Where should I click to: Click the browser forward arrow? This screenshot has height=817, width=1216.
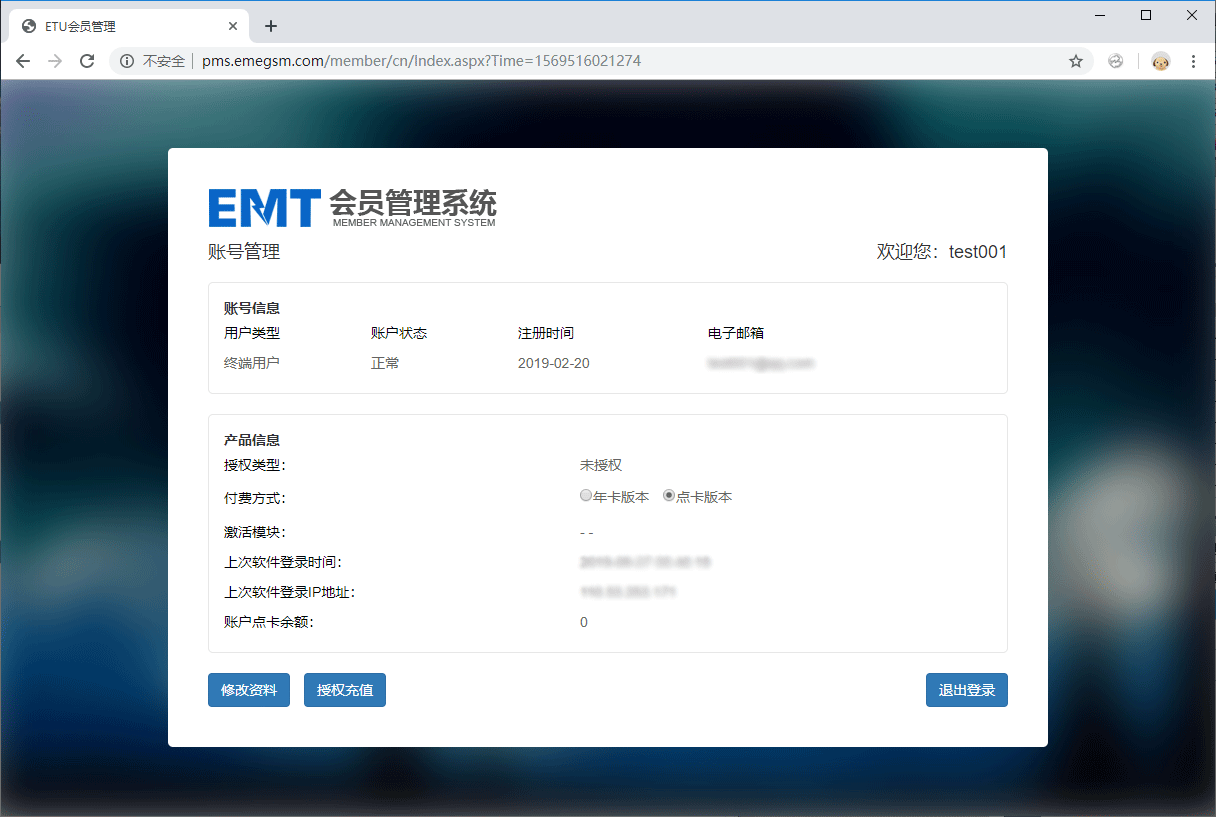click(55, 61)
